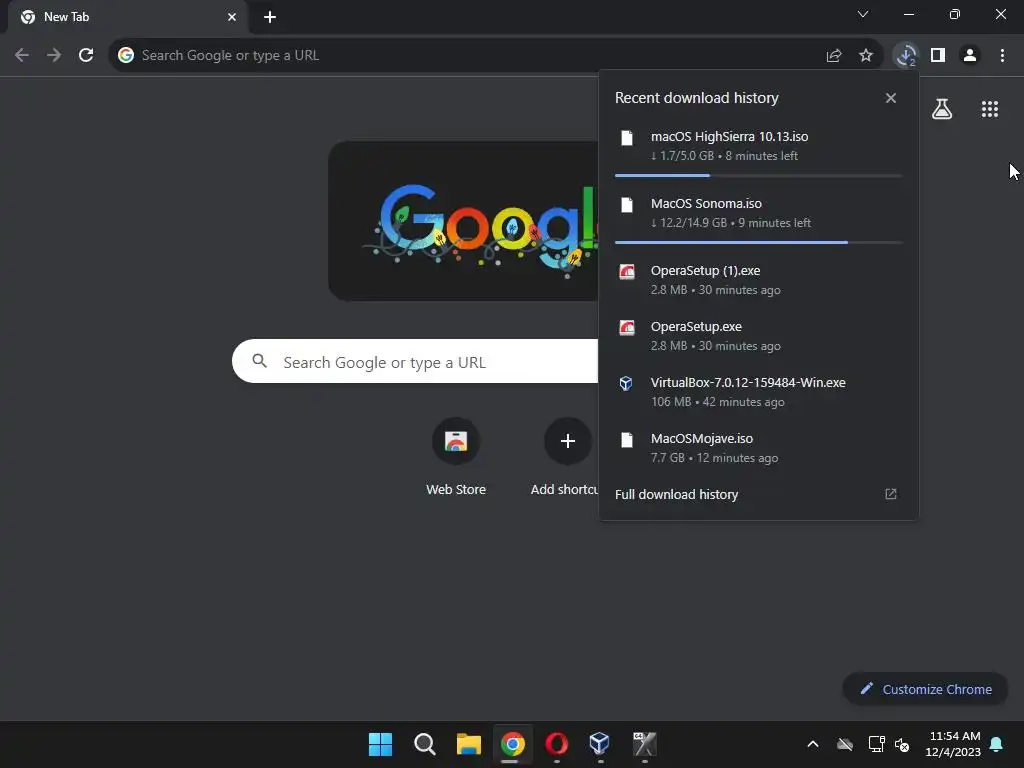Click the OperaSetup (1).exe icon

627,272
